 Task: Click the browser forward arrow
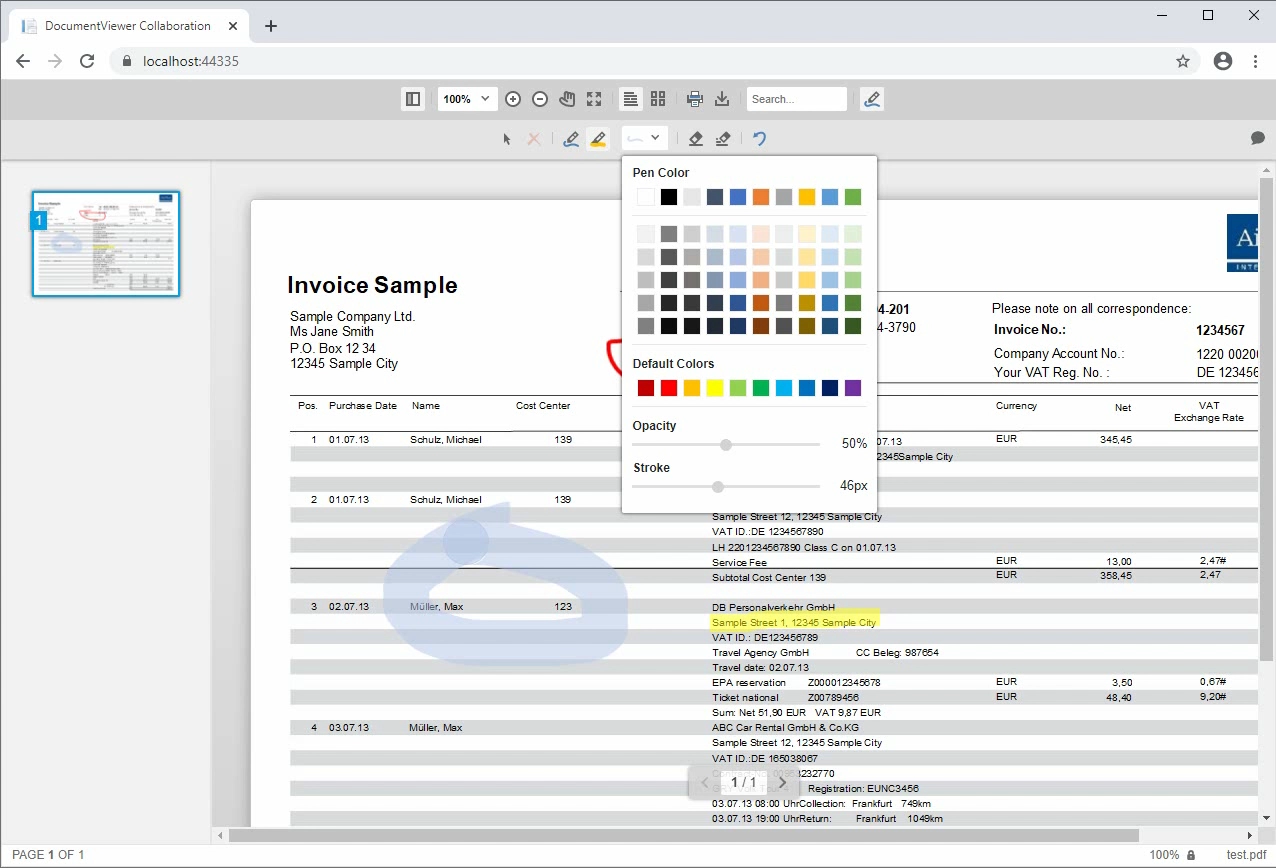[x=55, y=61]
